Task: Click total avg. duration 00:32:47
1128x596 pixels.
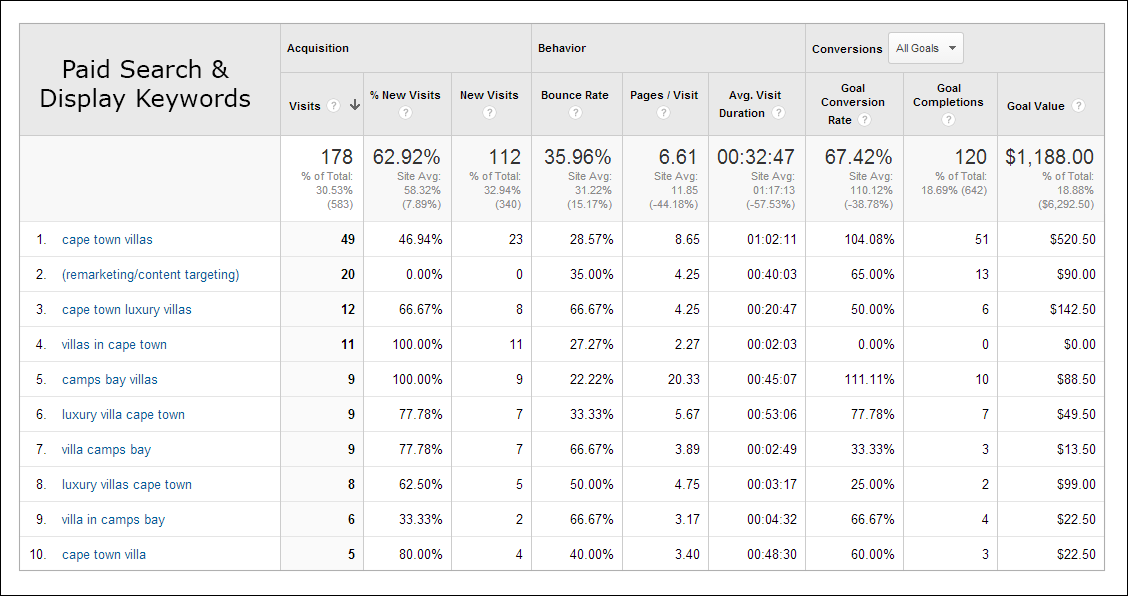Action: (x=757, y=156)
